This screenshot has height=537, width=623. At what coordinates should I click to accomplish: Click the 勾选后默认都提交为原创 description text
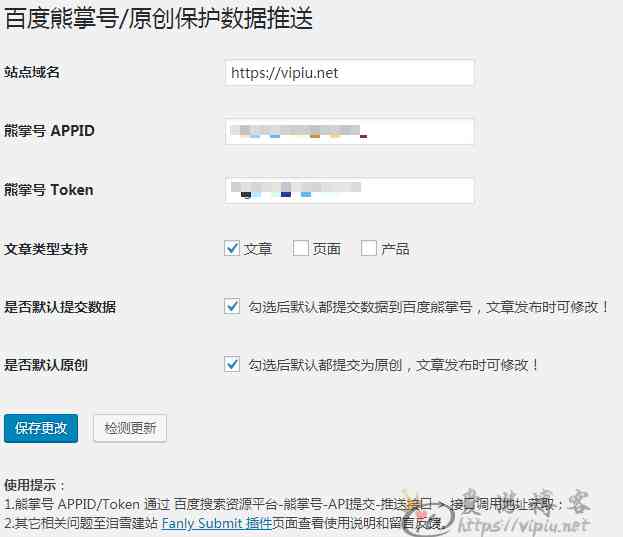[394, 365]
